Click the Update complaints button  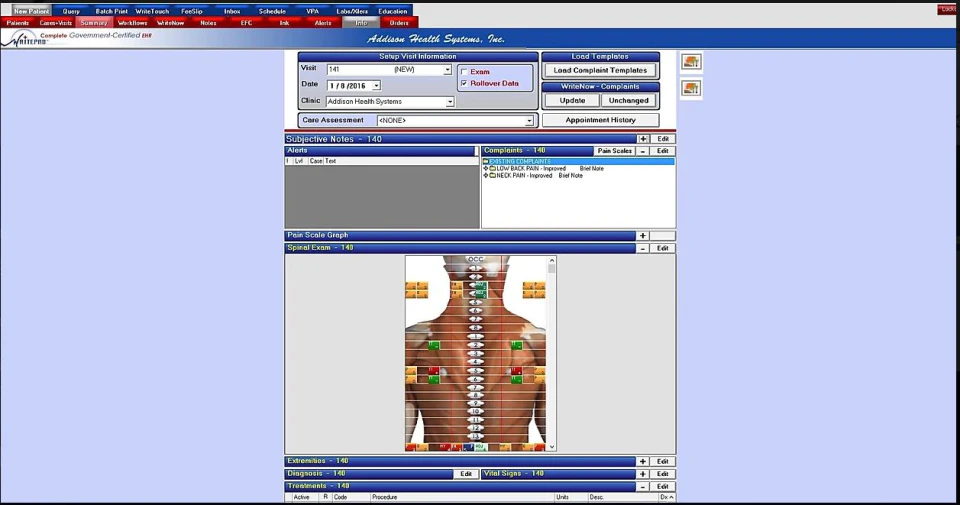tap(572, 100)
